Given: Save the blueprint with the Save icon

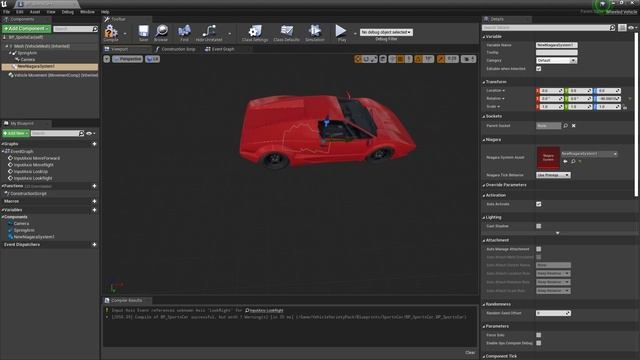Looking at the screenshot, I should click(143, 32).
